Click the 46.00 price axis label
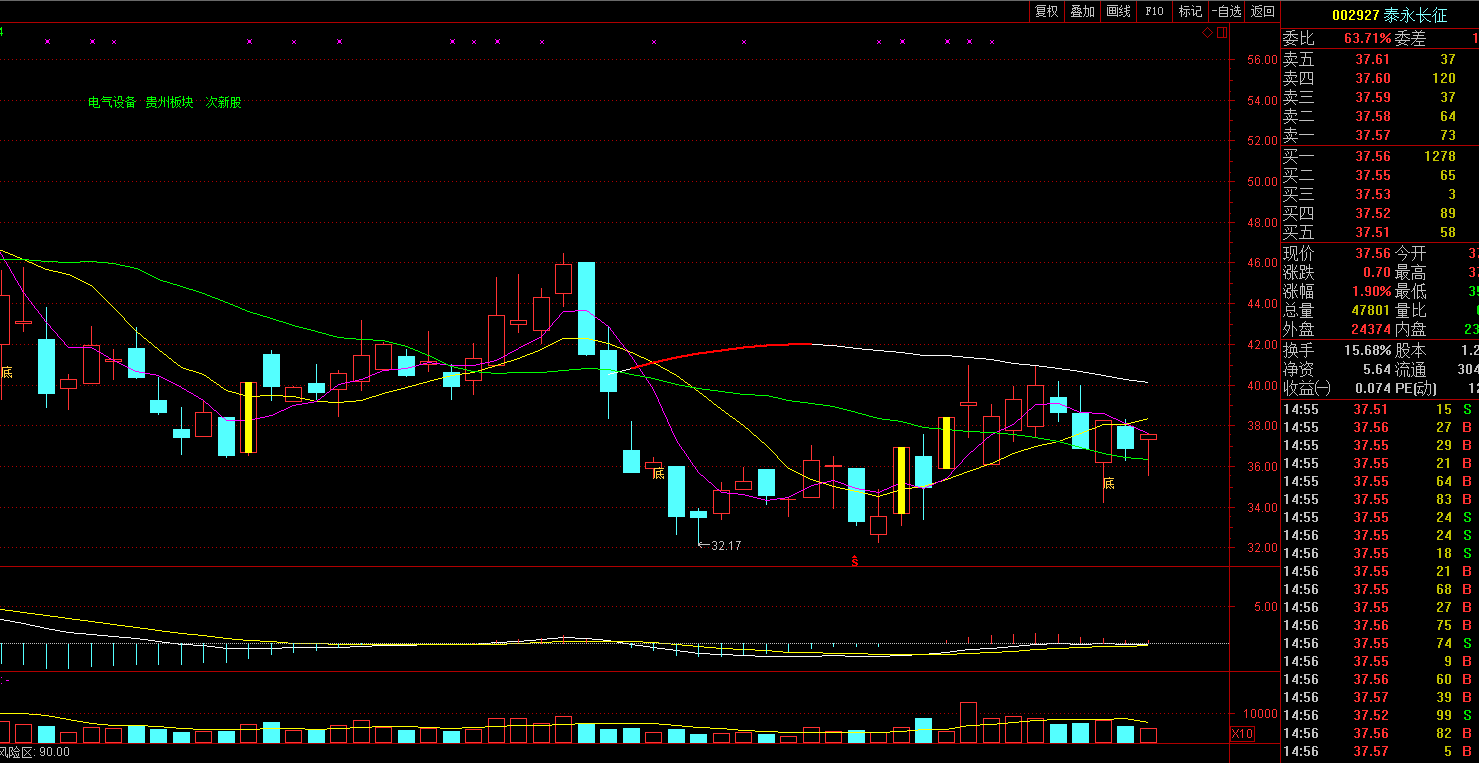This screenshot has height=763, width=1479. point(1261,263)
